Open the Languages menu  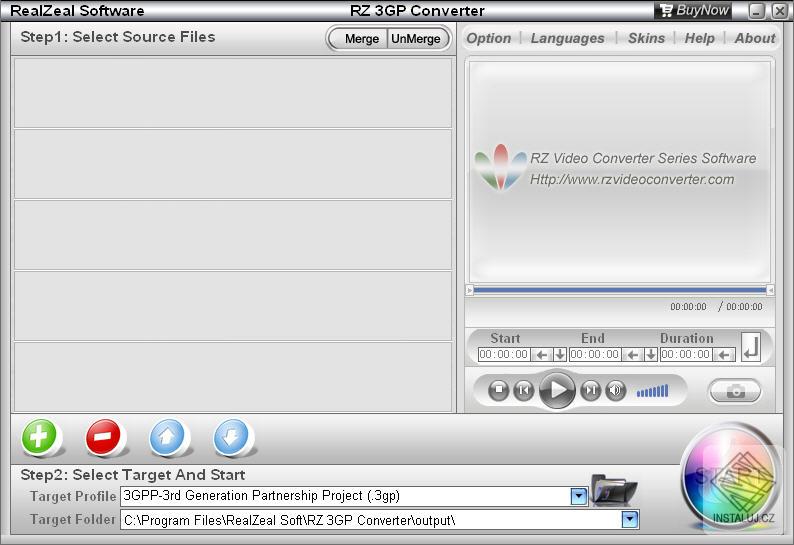pyautogui.click(x=568, y=38)
